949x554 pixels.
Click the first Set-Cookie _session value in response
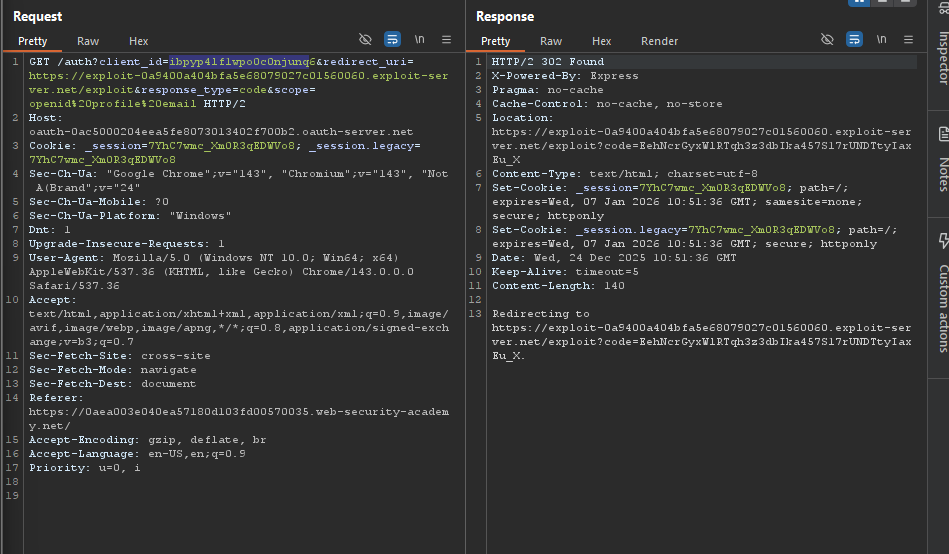tap(712, 188)
